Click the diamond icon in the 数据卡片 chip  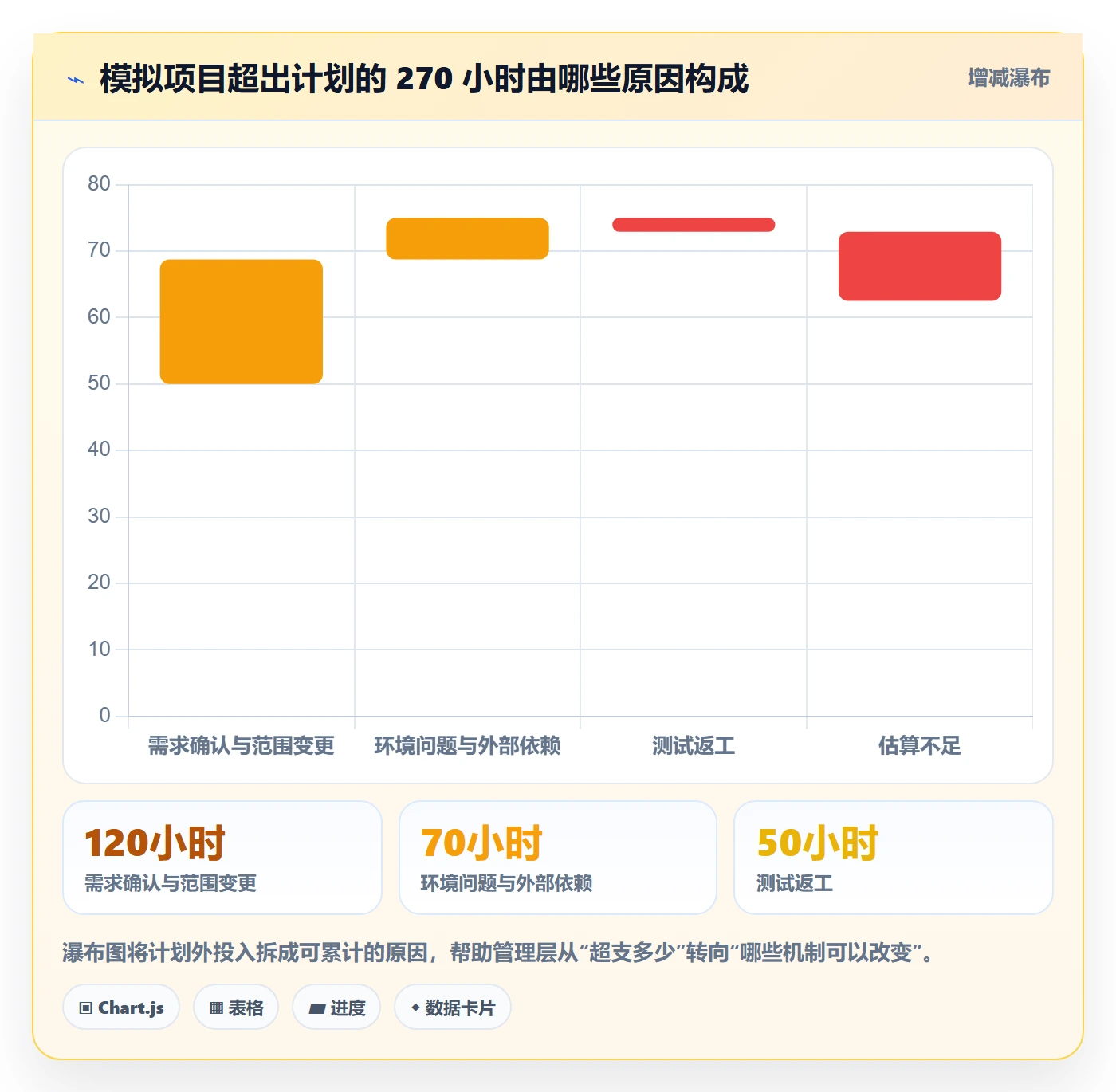point(415,1008)
